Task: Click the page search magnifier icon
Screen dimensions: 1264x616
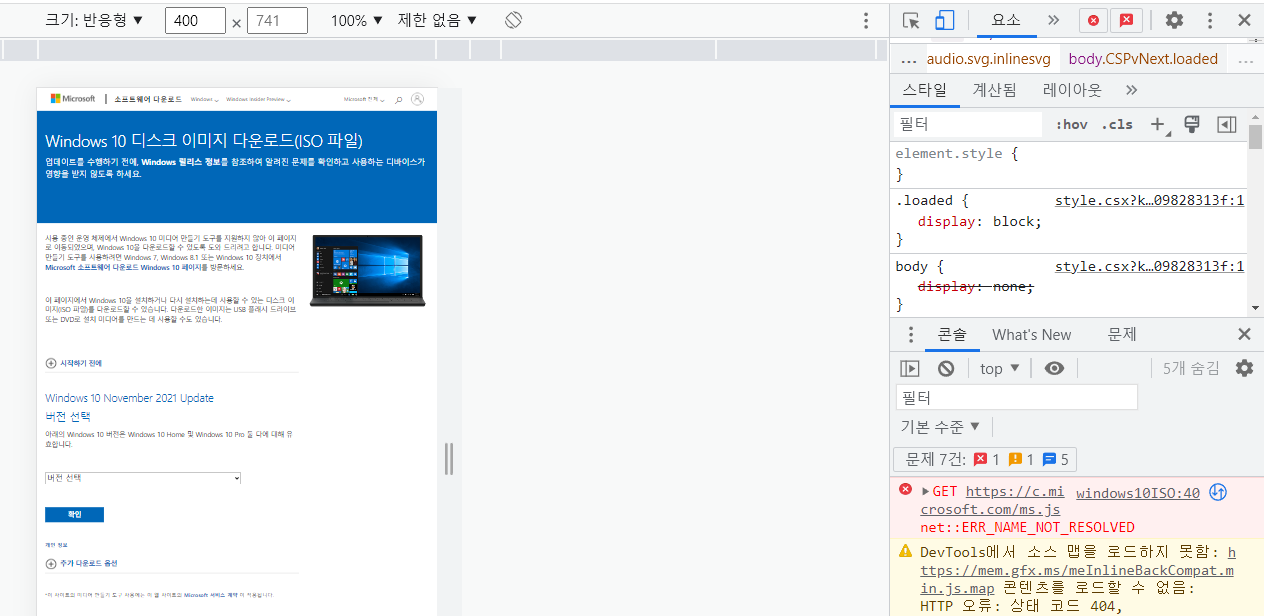Action: coord(399,99)
